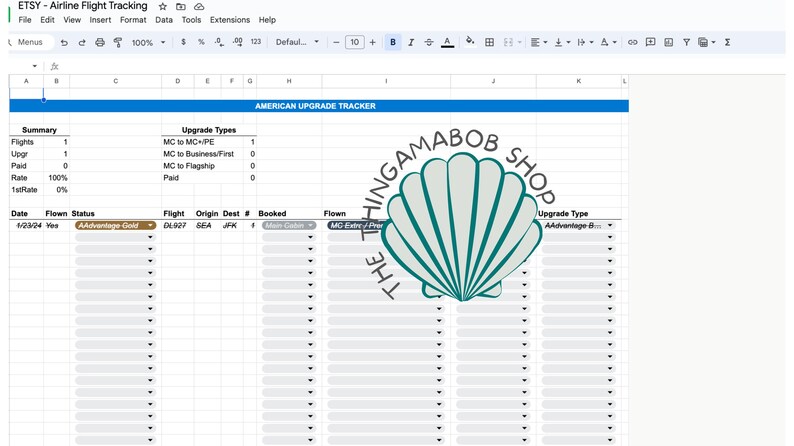The height and width of the screenshot is (446, 794).
Task: Check cloud save status icon
Action: (199, 7)
